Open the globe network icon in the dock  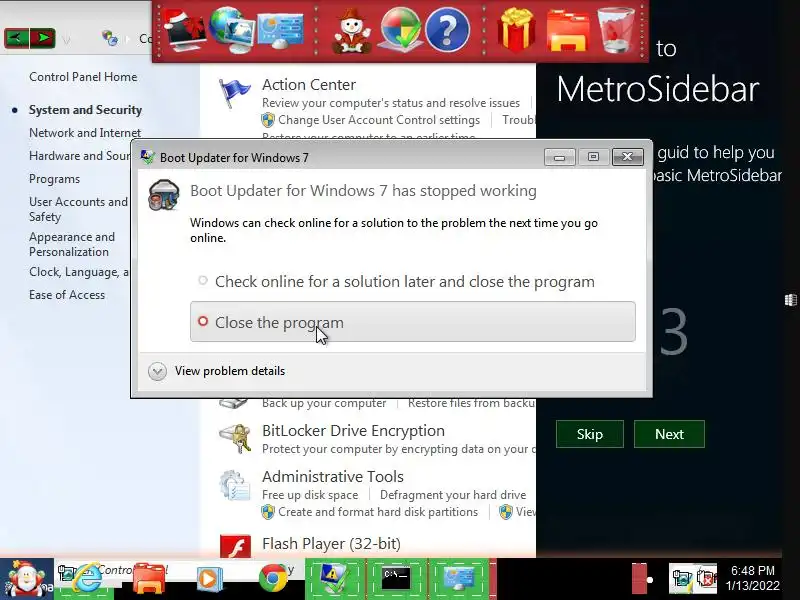click(x=232, y=30)
